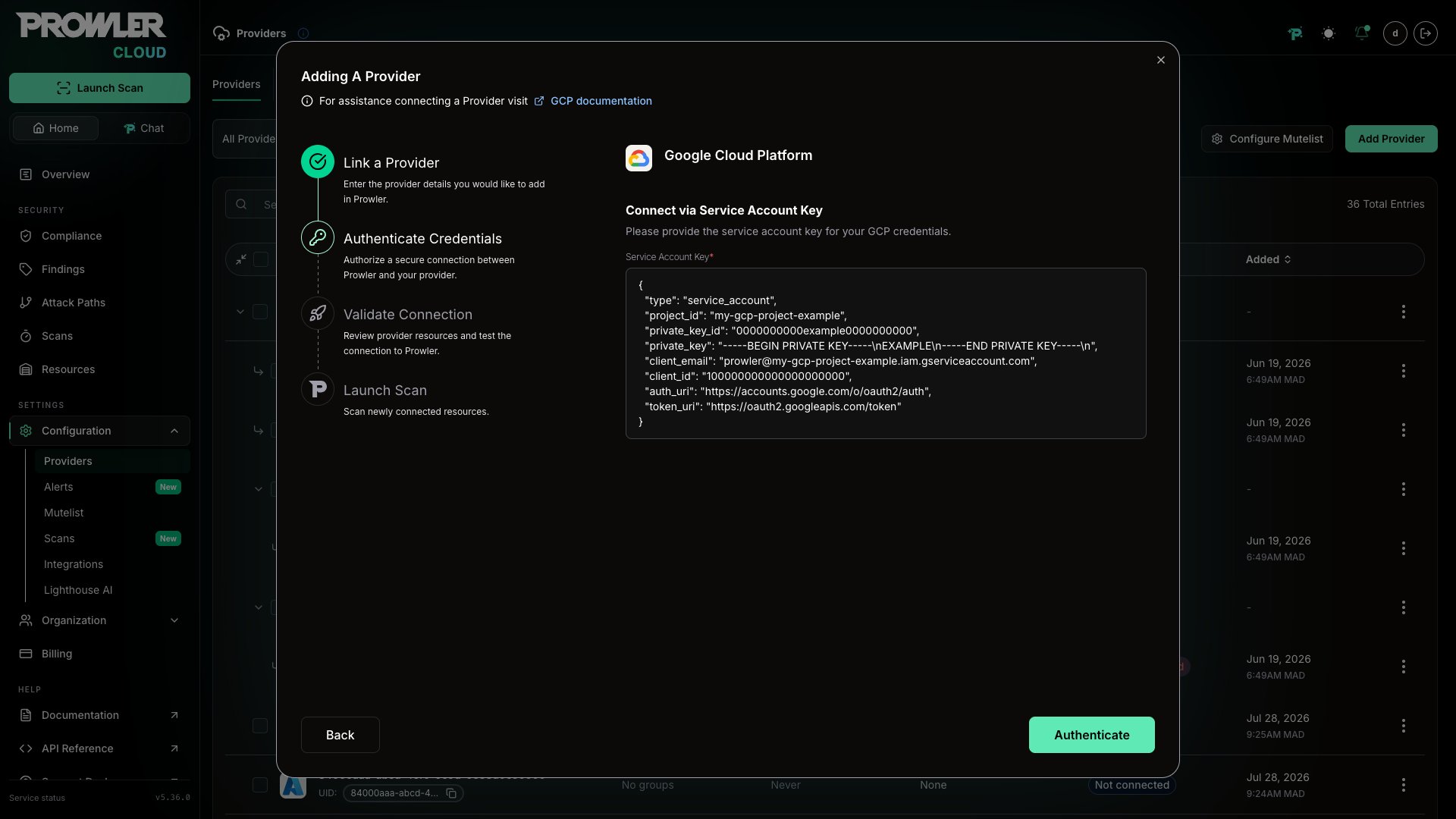Click the Google Cloud Platform logo
This screenshot has width=1456, height=819.
(639, 158)
